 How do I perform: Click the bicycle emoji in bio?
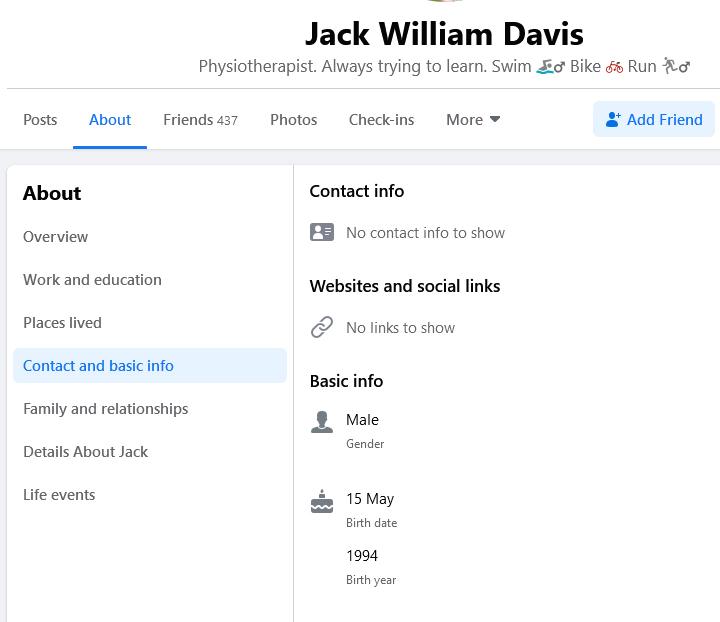pos(614,67)
